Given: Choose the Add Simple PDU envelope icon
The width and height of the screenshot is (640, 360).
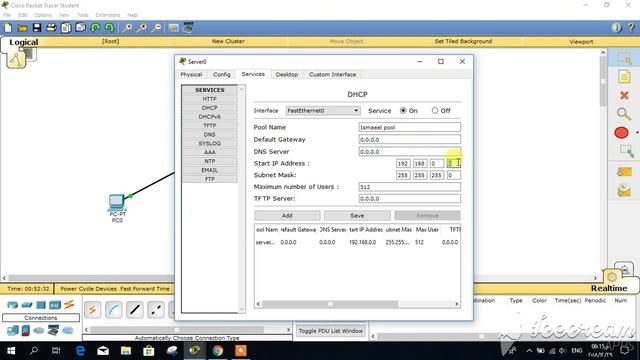Looking at the screenshot, I should [x=624, y=172].
